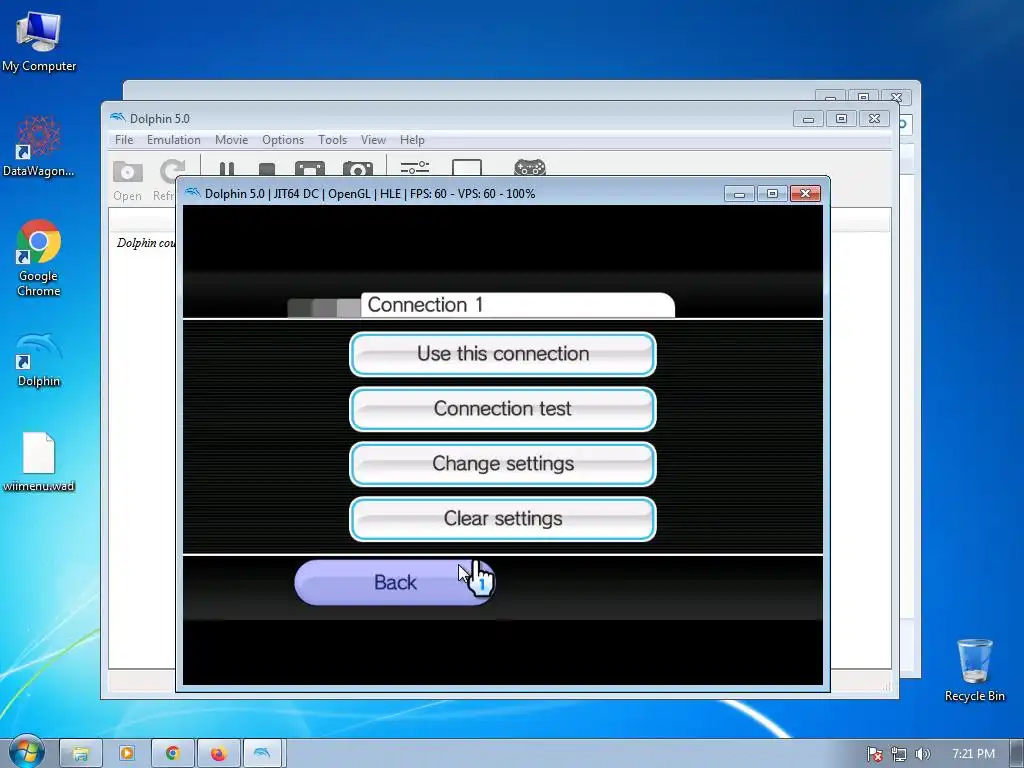Click the Google Chrome desktop shortcut
This screenshot has height=768, width=1024.
(x=39, y=257)
